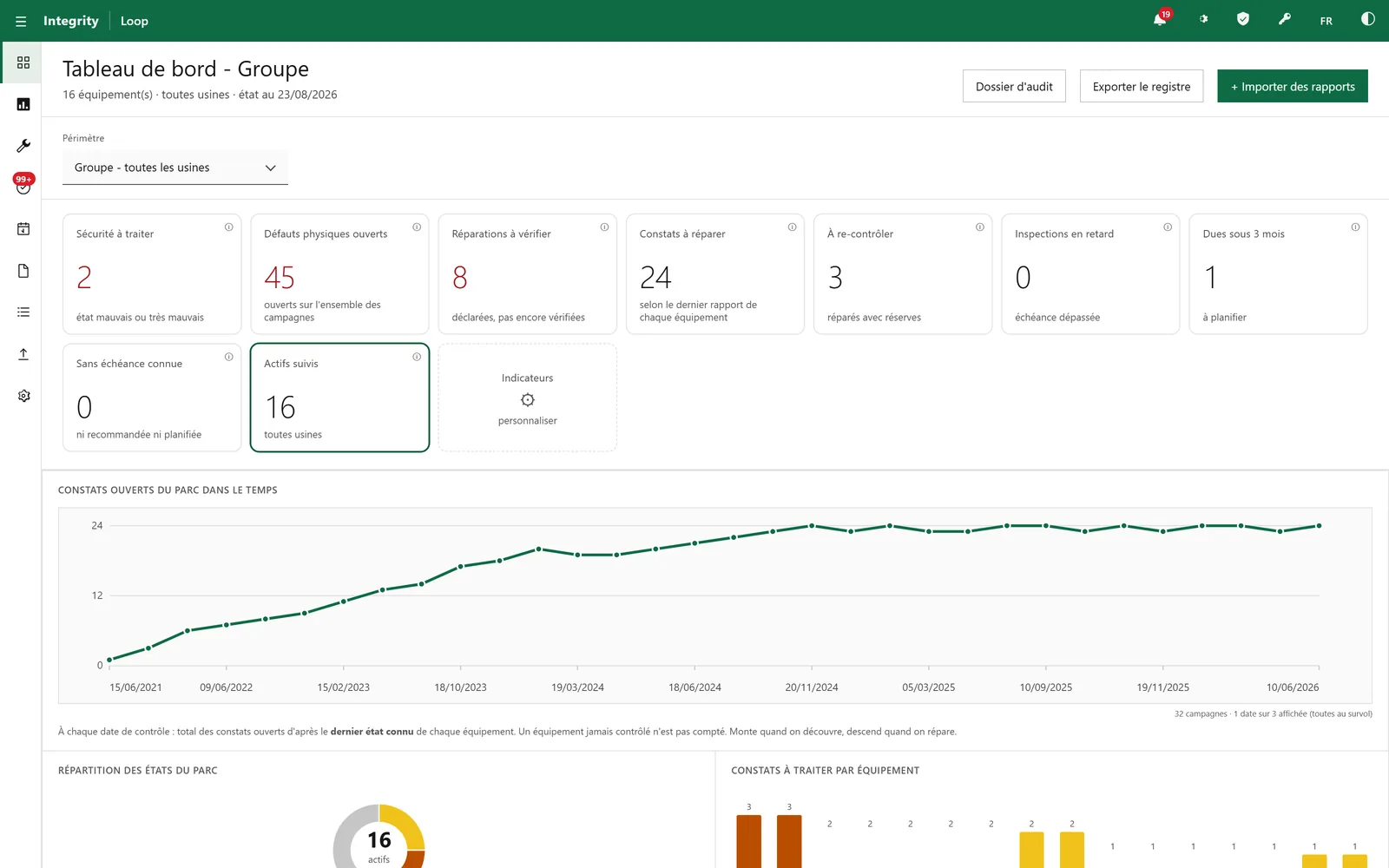Toggle dark/light contrast theme

click(1368, 19)
